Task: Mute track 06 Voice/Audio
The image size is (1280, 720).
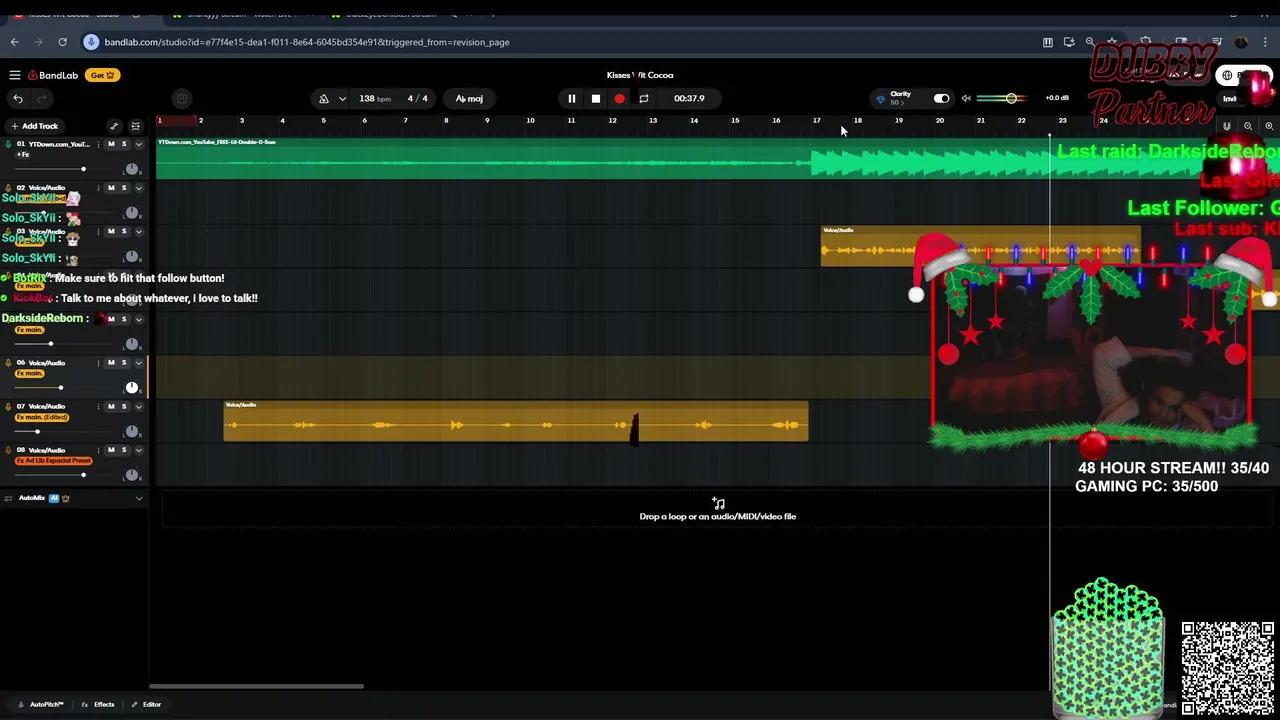Action: [111, 363]
